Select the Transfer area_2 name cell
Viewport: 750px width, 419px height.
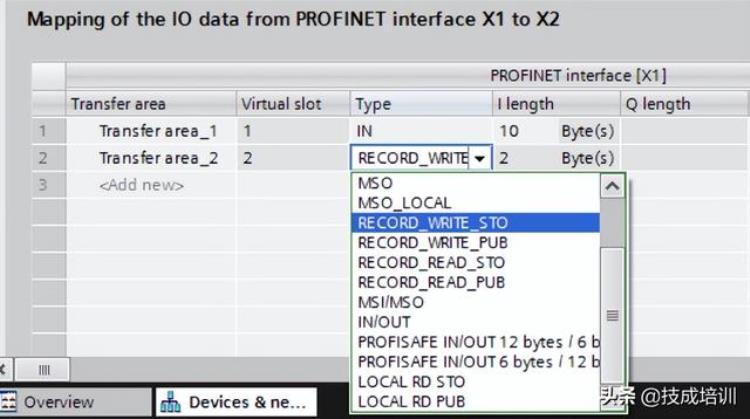[151, 158]
